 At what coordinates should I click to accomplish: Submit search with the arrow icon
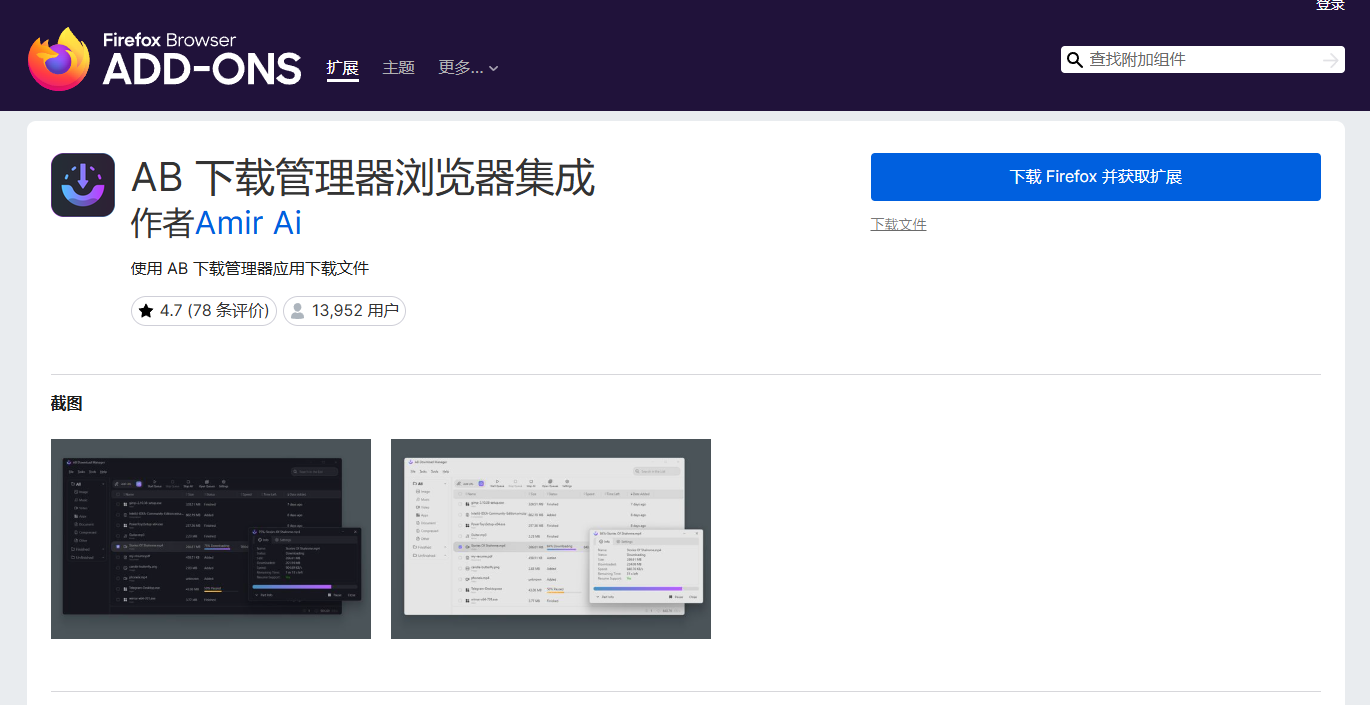1330,60
